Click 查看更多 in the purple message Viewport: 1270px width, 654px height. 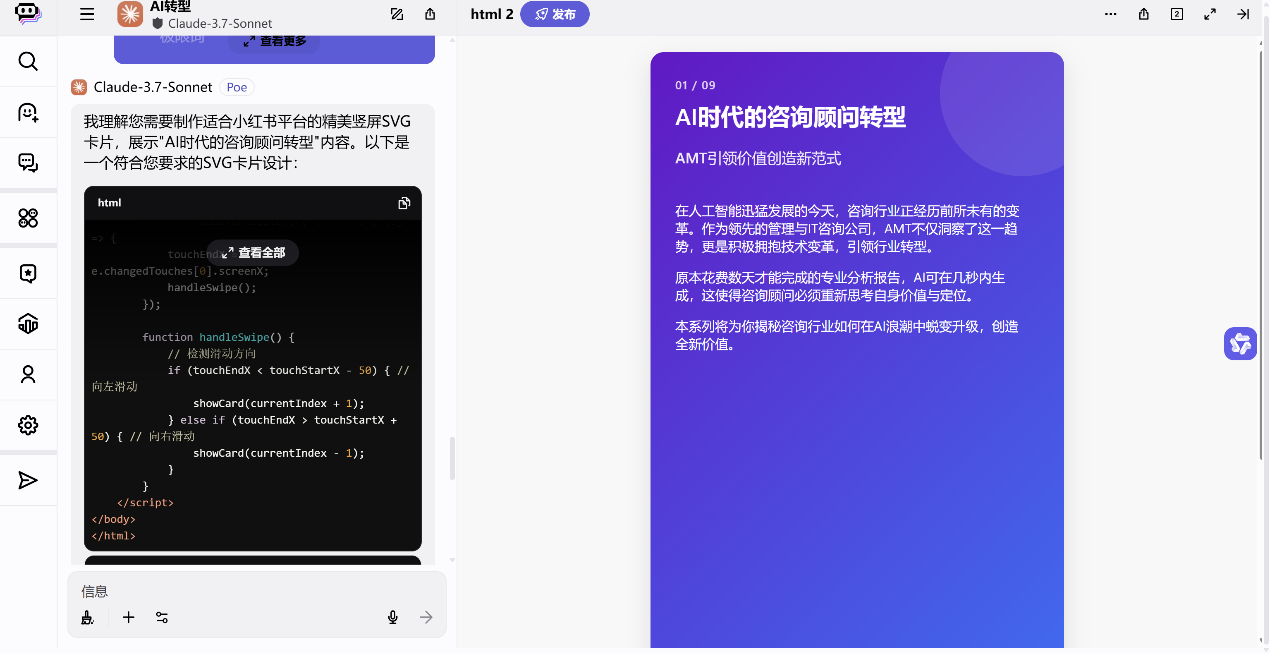pos(274,41)
